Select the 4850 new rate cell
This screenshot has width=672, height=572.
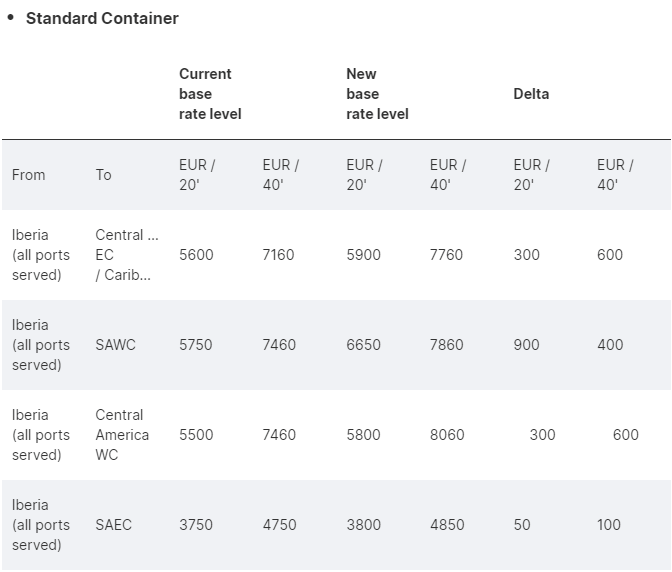pyautogui.click(x=446, y=525)
